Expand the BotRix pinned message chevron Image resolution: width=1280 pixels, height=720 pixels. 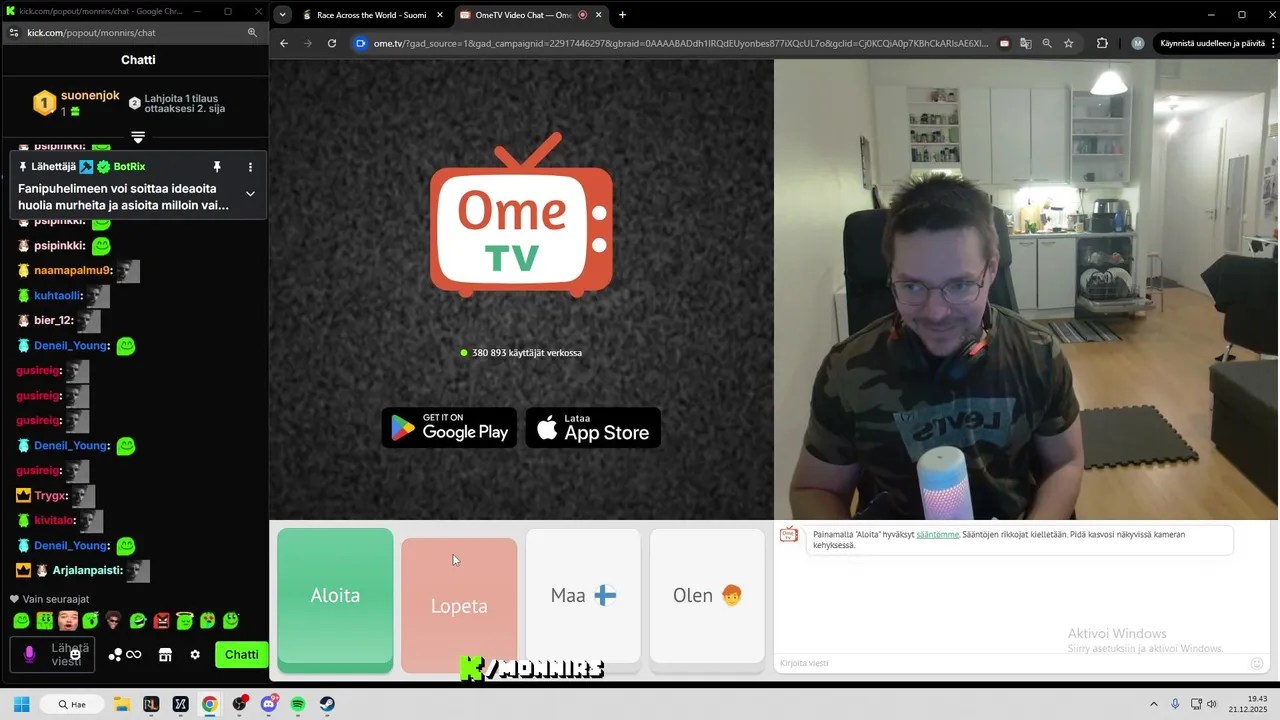click(250, 194)
